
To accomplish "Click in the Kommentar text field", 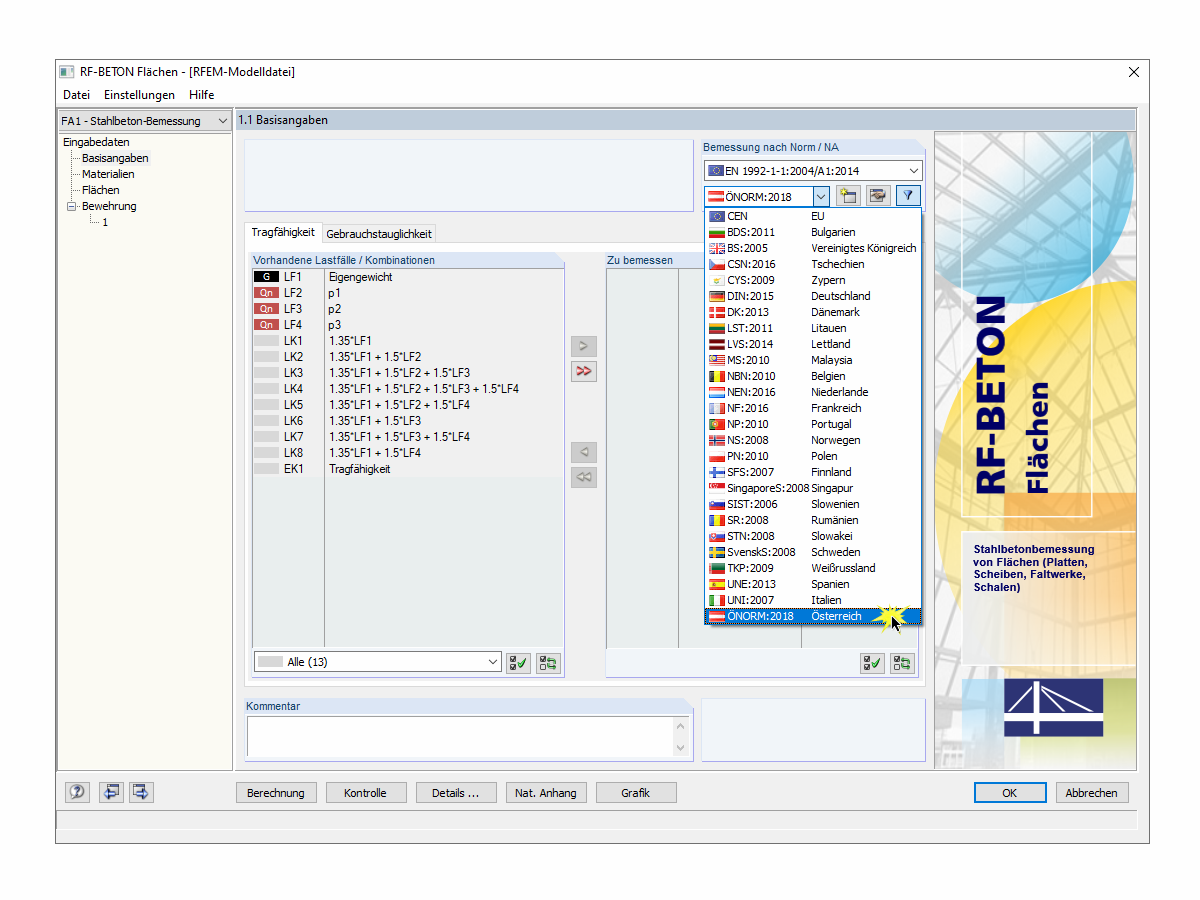I will pyautogui.click(x=460, y=736).
